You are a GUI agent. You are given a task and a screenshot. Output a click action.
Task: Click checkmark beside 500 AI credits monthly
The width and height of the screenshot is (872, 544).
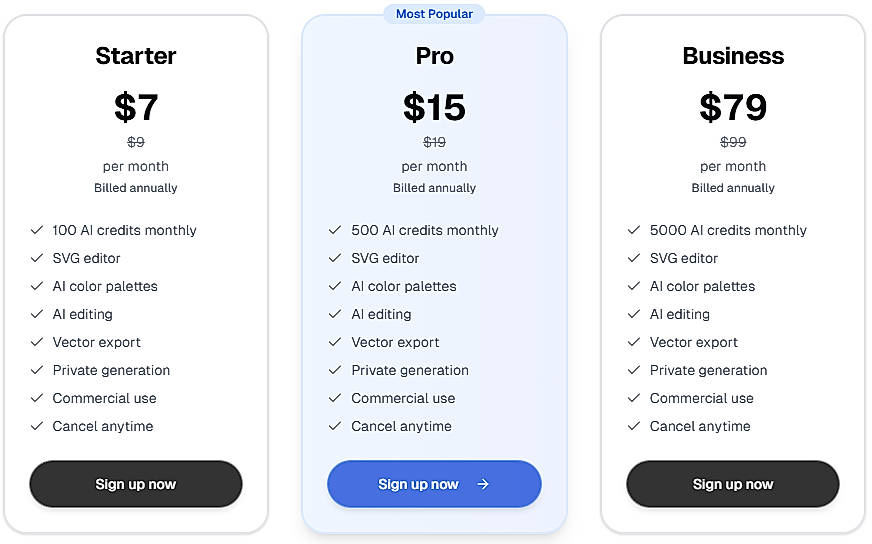coord(335,230)
